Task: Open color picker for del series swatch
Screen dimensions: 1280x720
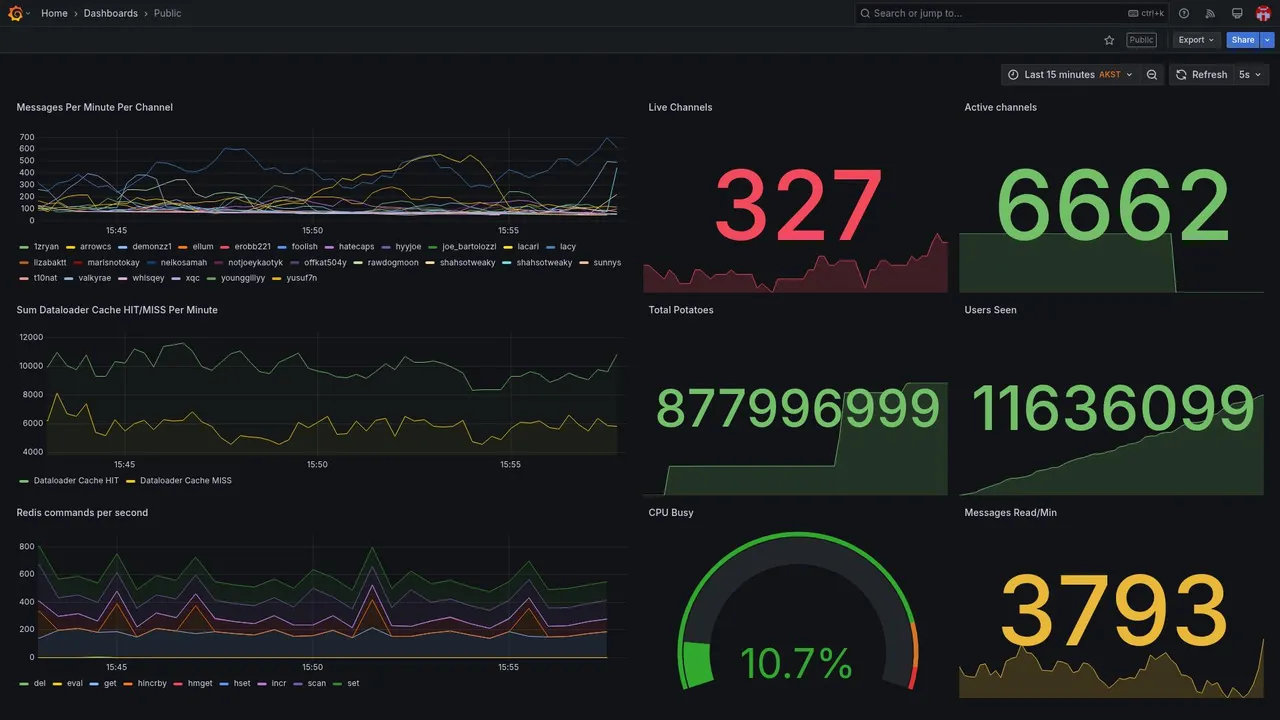Action: (x=24, y=684)
